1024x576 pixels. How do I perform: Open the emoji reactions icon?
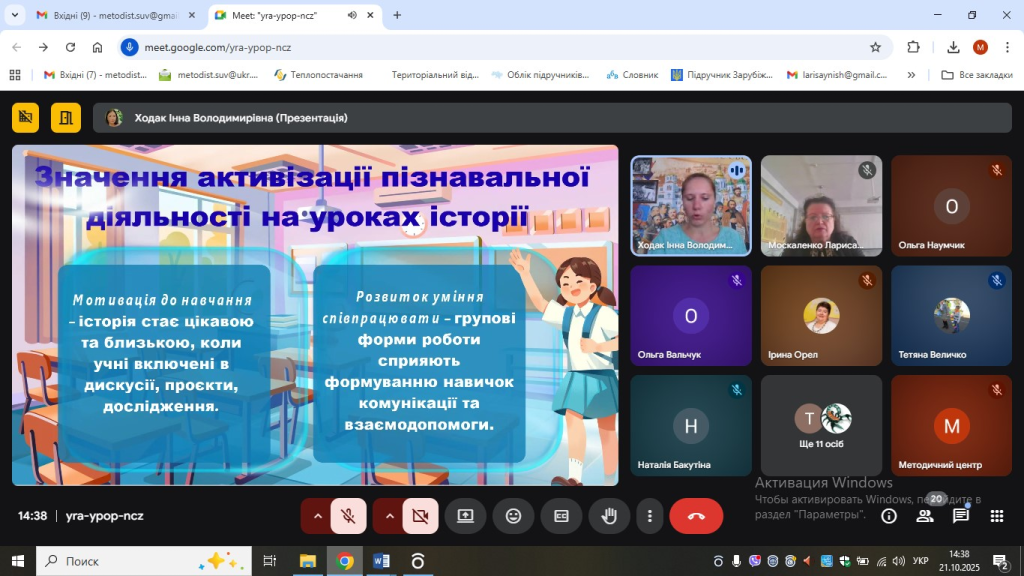513,516
